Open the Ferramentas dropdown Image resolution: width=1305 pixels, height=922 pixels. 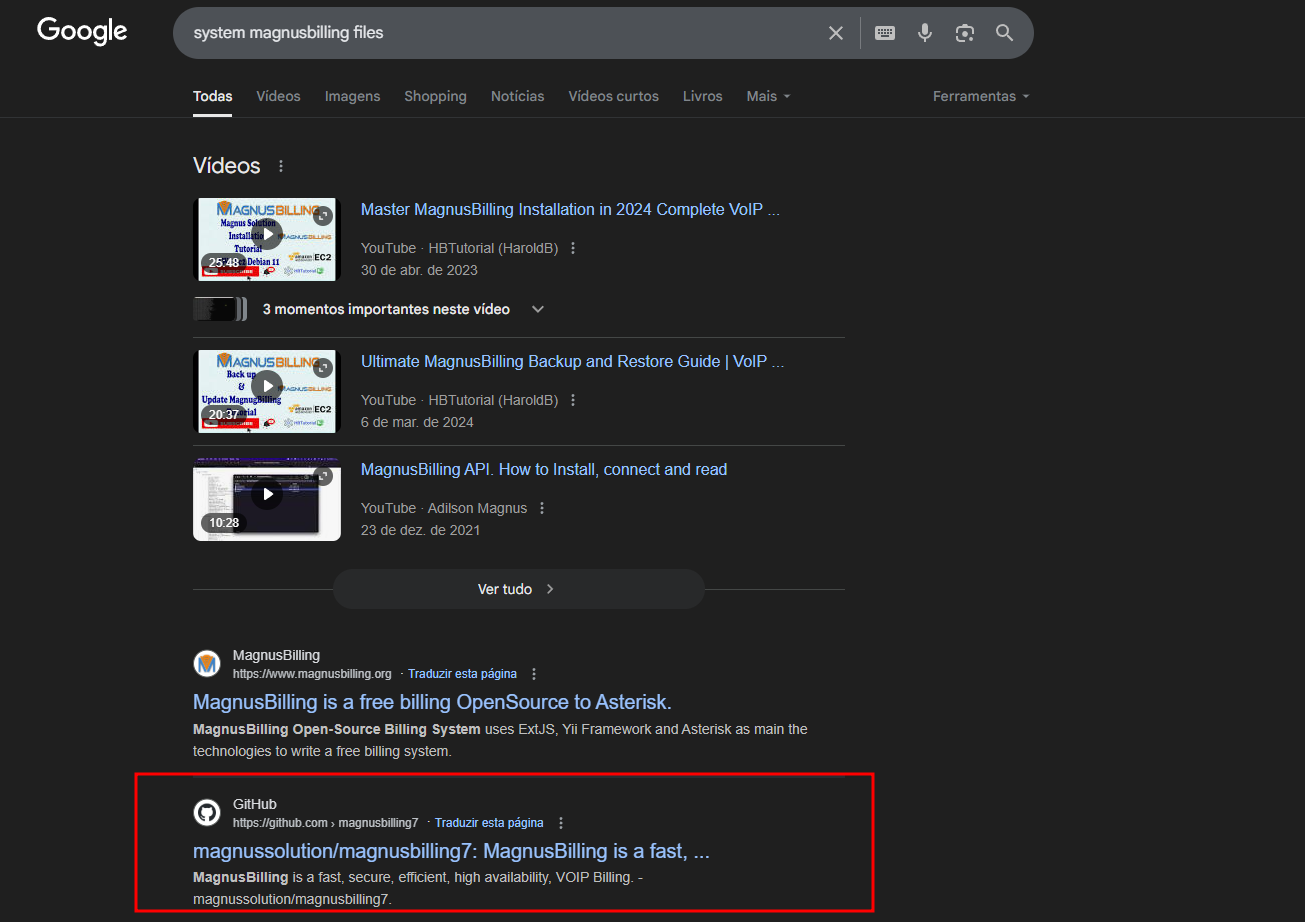981,96
